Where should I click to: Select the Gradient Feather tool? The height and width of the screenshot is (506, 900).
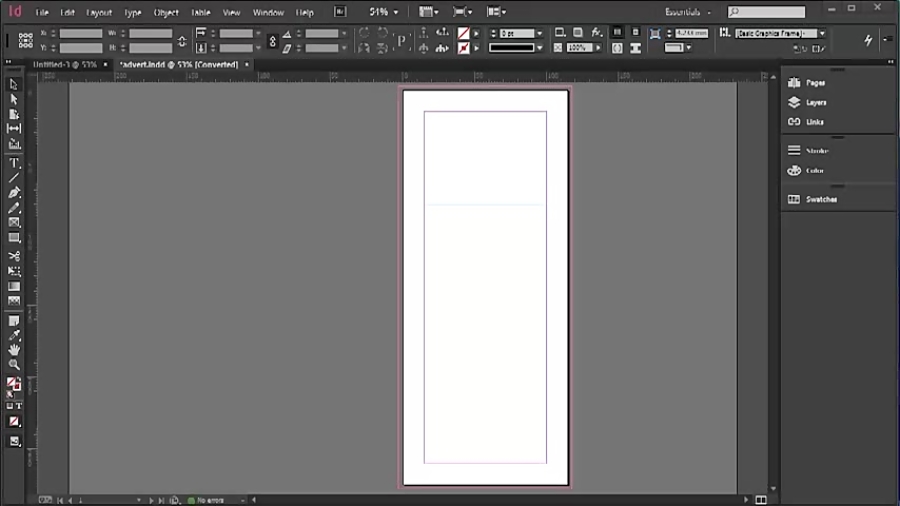14,301
